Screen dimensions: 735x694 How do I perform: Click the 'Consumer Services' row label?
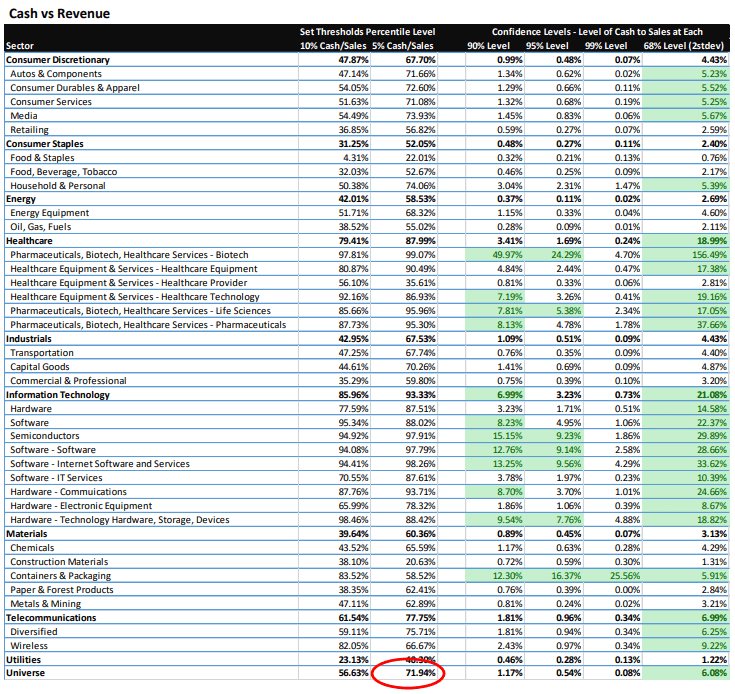point(51,102)
